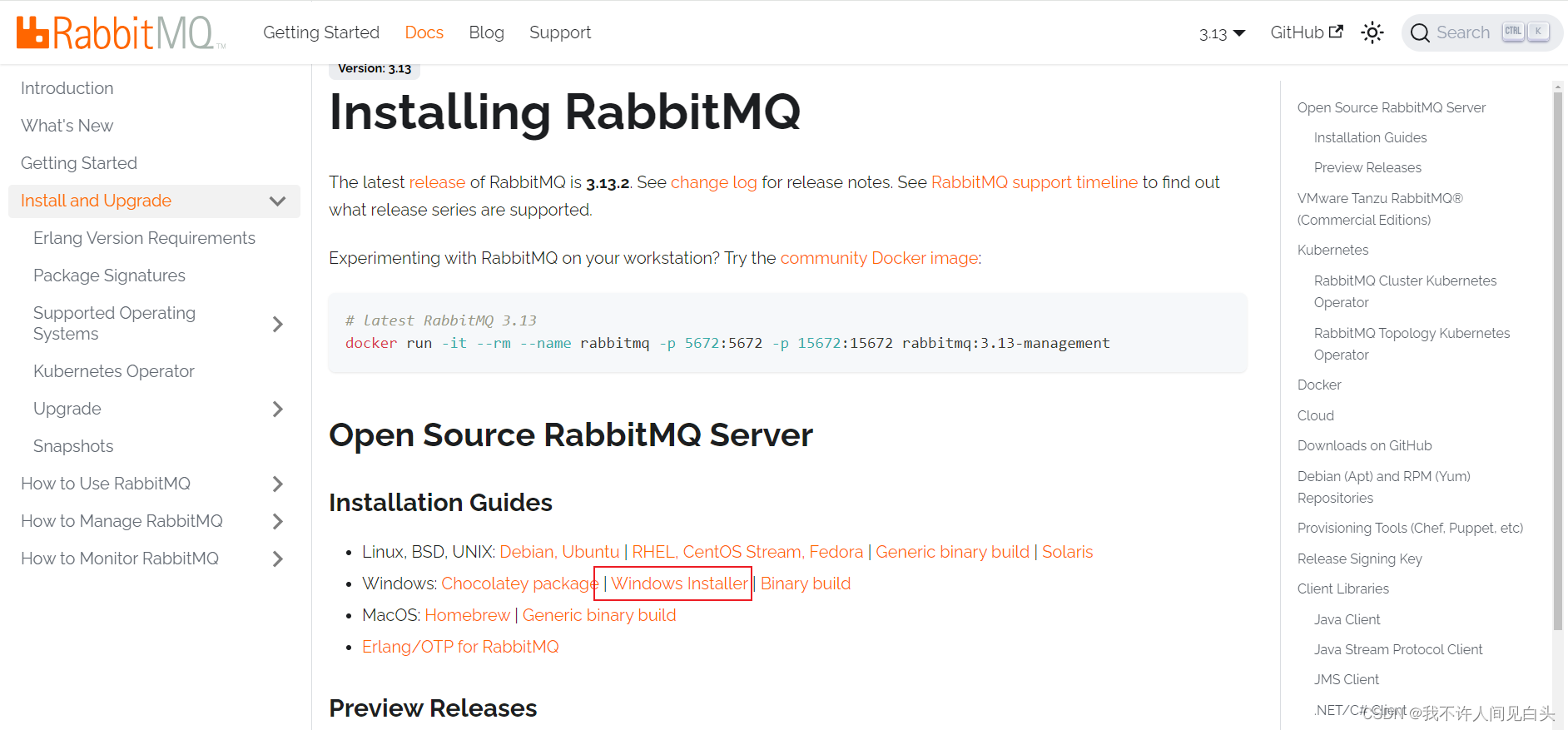The image size is (1568, 730).
Task: Click the docker run command text
Action: [x=727, y=343]
